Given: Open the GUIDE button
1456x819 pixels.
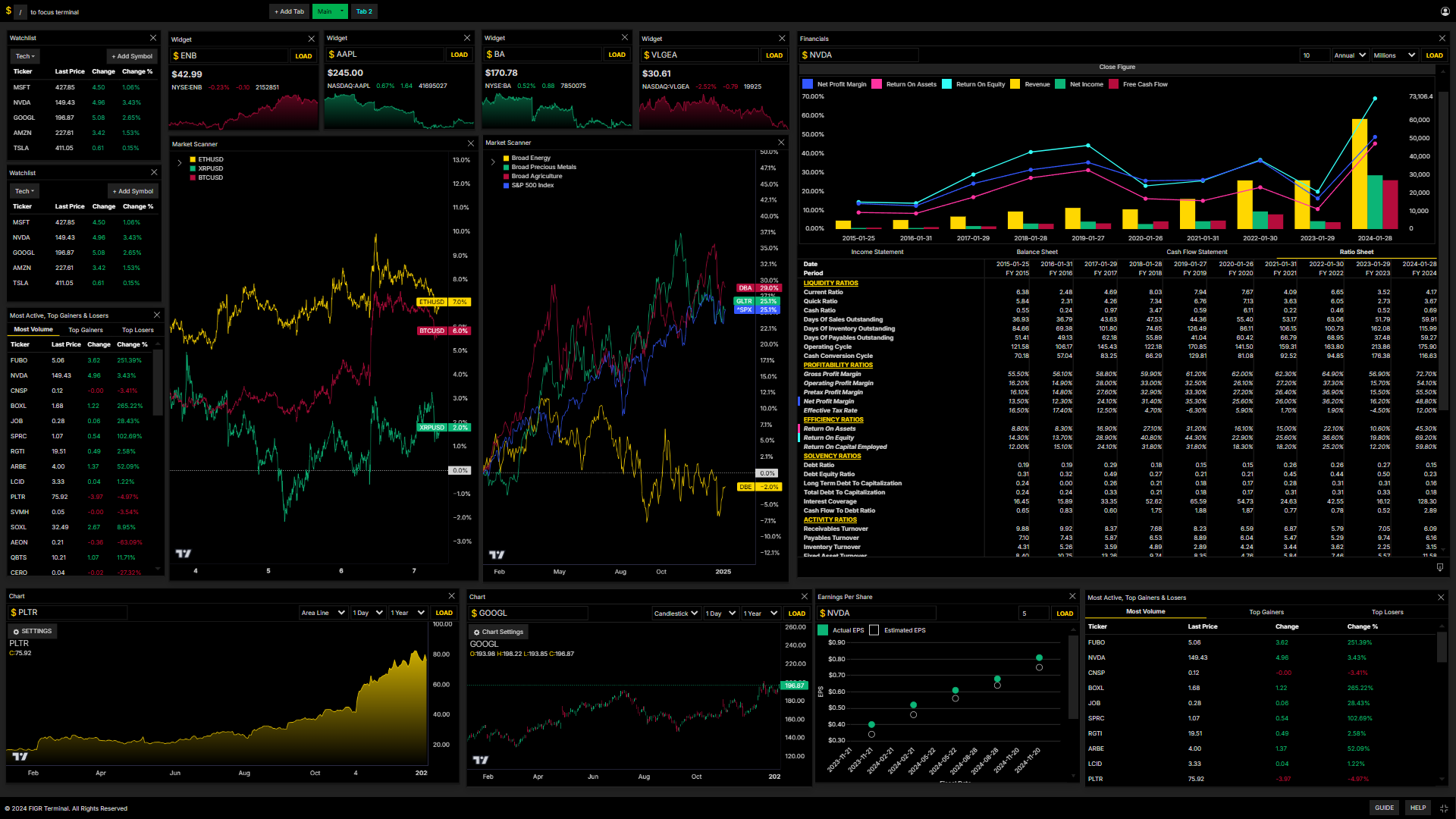Looking at the screenshot, I should coord(1384,808).
